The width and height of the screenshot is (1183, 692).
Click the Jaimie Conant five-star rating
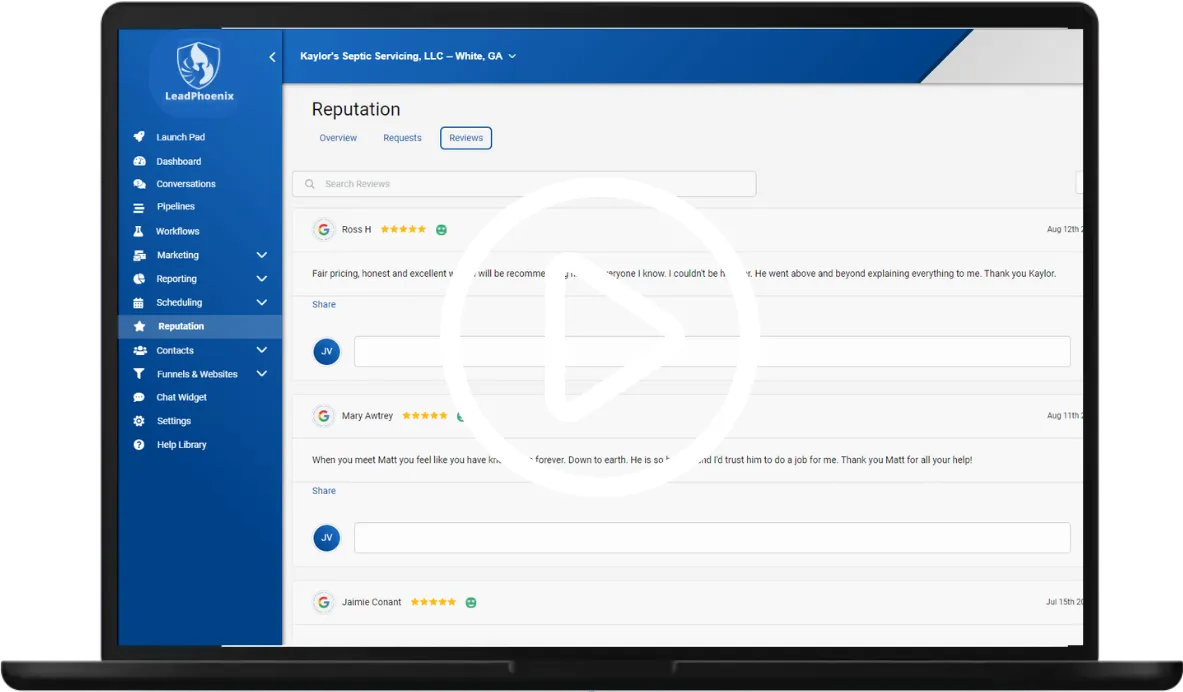point(433,602)
